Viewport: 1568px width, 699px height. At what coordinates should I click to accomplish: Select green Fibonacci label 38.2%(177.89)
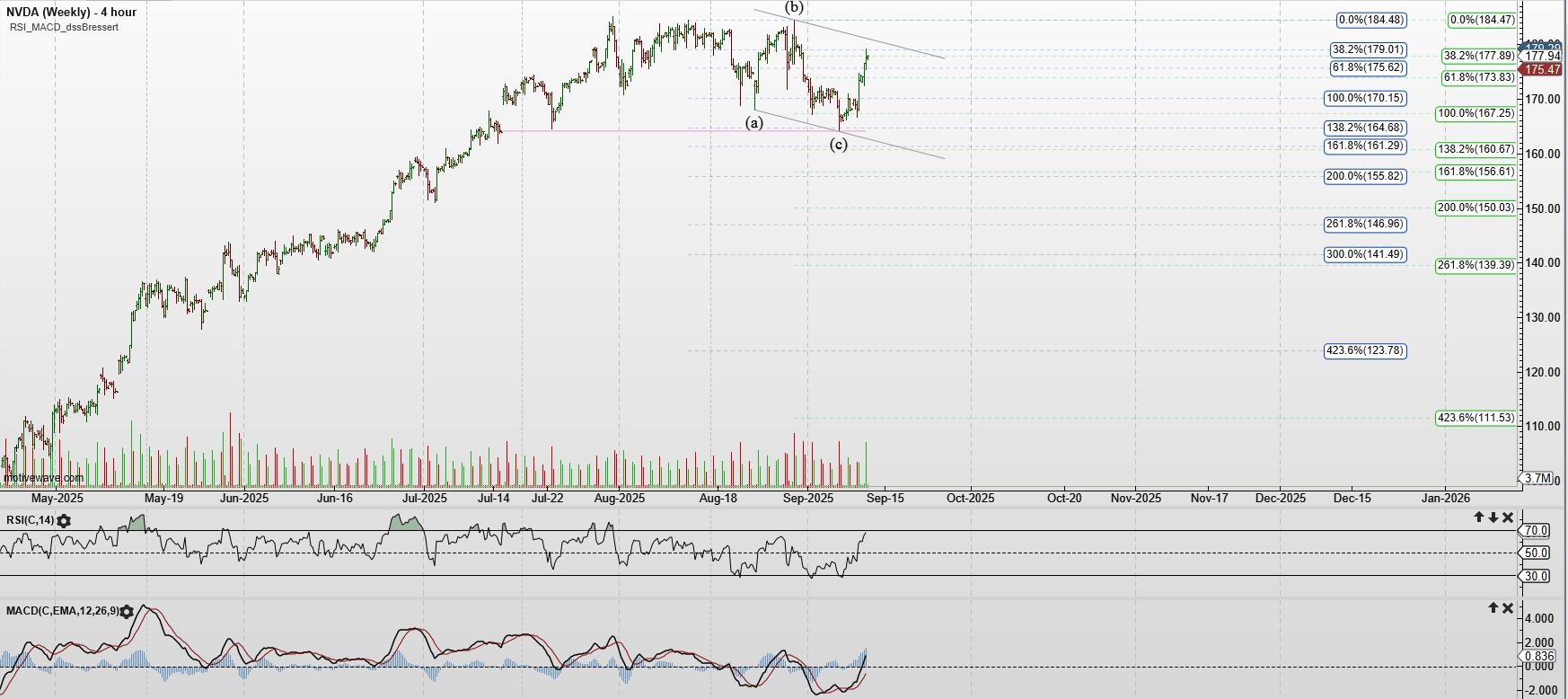click(1479, 56)
